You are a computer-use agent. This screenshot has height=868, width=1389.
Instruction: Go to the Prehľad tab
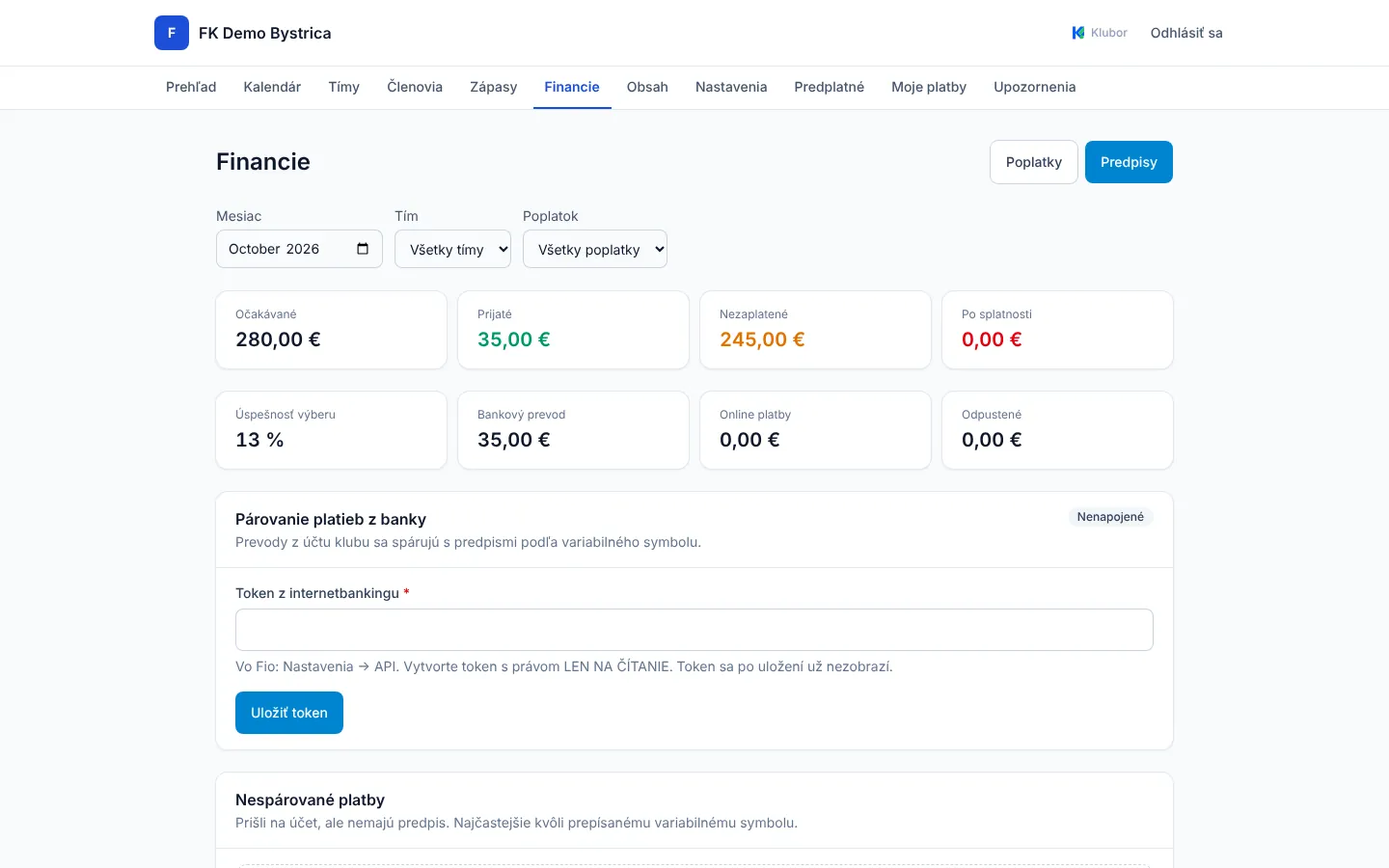point(191,87)
